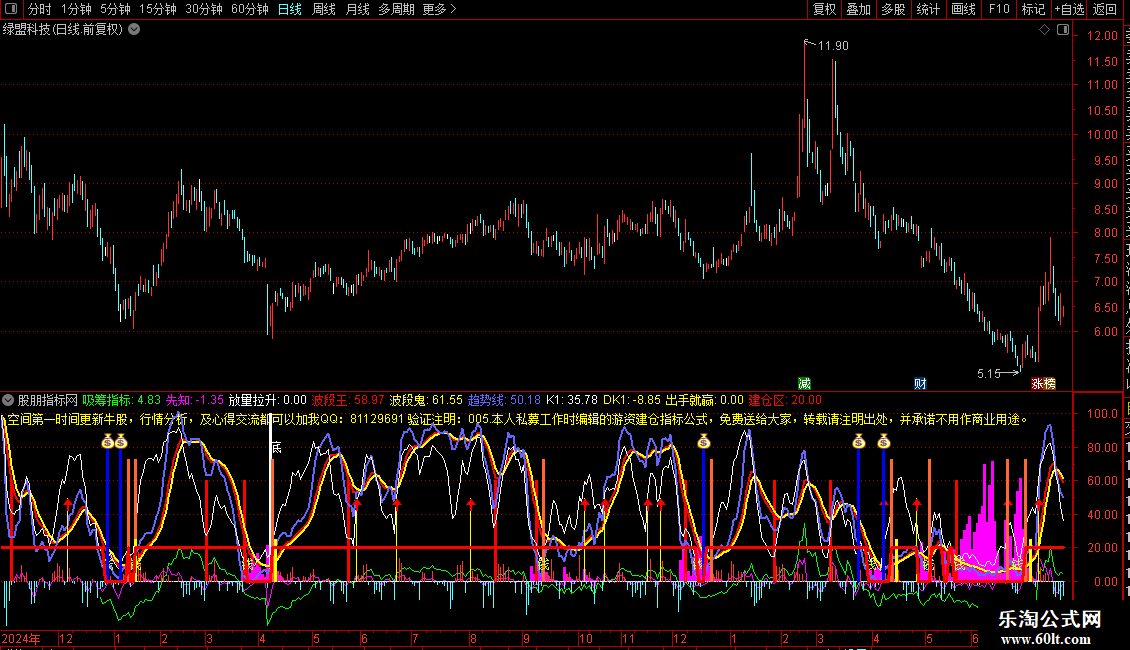Toggle the right side panel icon by the price axis
This screenshot has height=650, width=1130.
[1063, 30]
